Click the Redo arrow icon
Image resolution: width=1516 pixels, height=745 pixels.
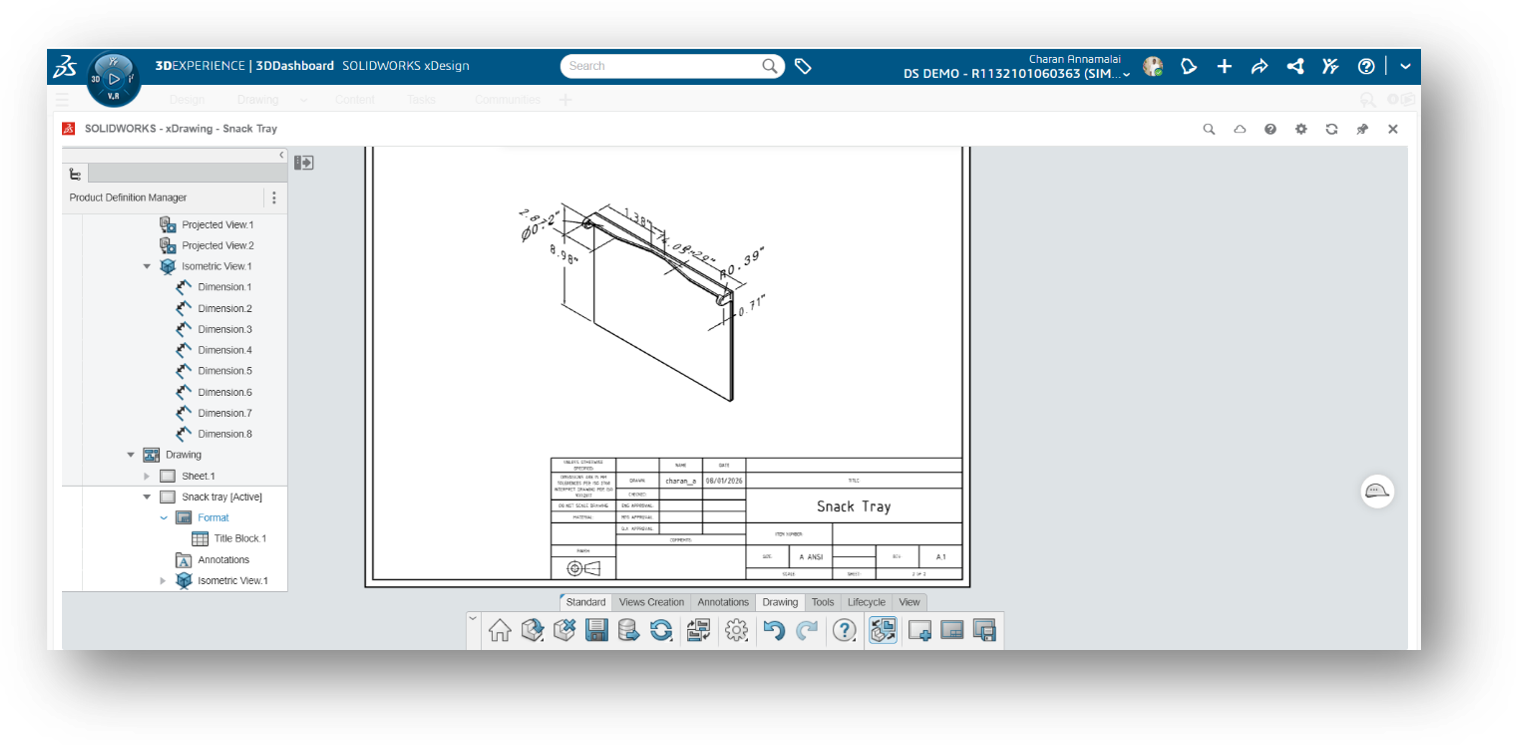(807, 630)
